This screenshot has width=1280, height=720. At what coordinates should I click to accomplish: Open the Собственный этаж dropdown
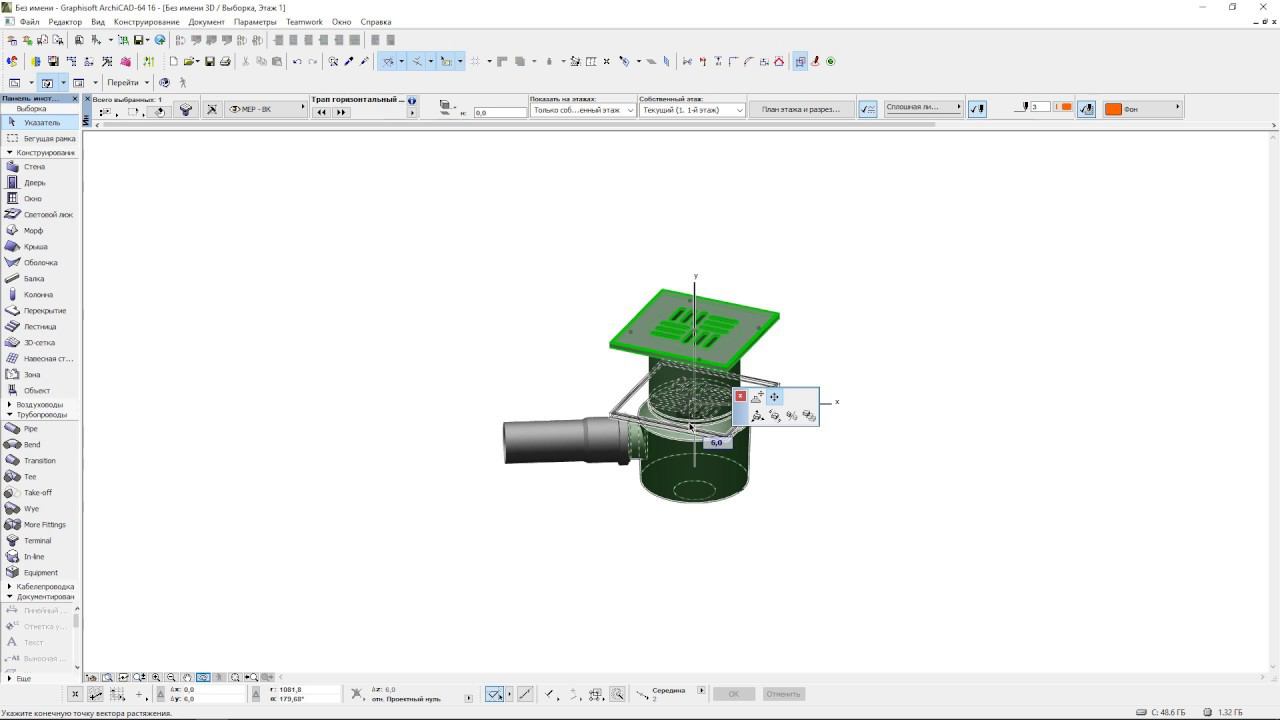(692, 110)
